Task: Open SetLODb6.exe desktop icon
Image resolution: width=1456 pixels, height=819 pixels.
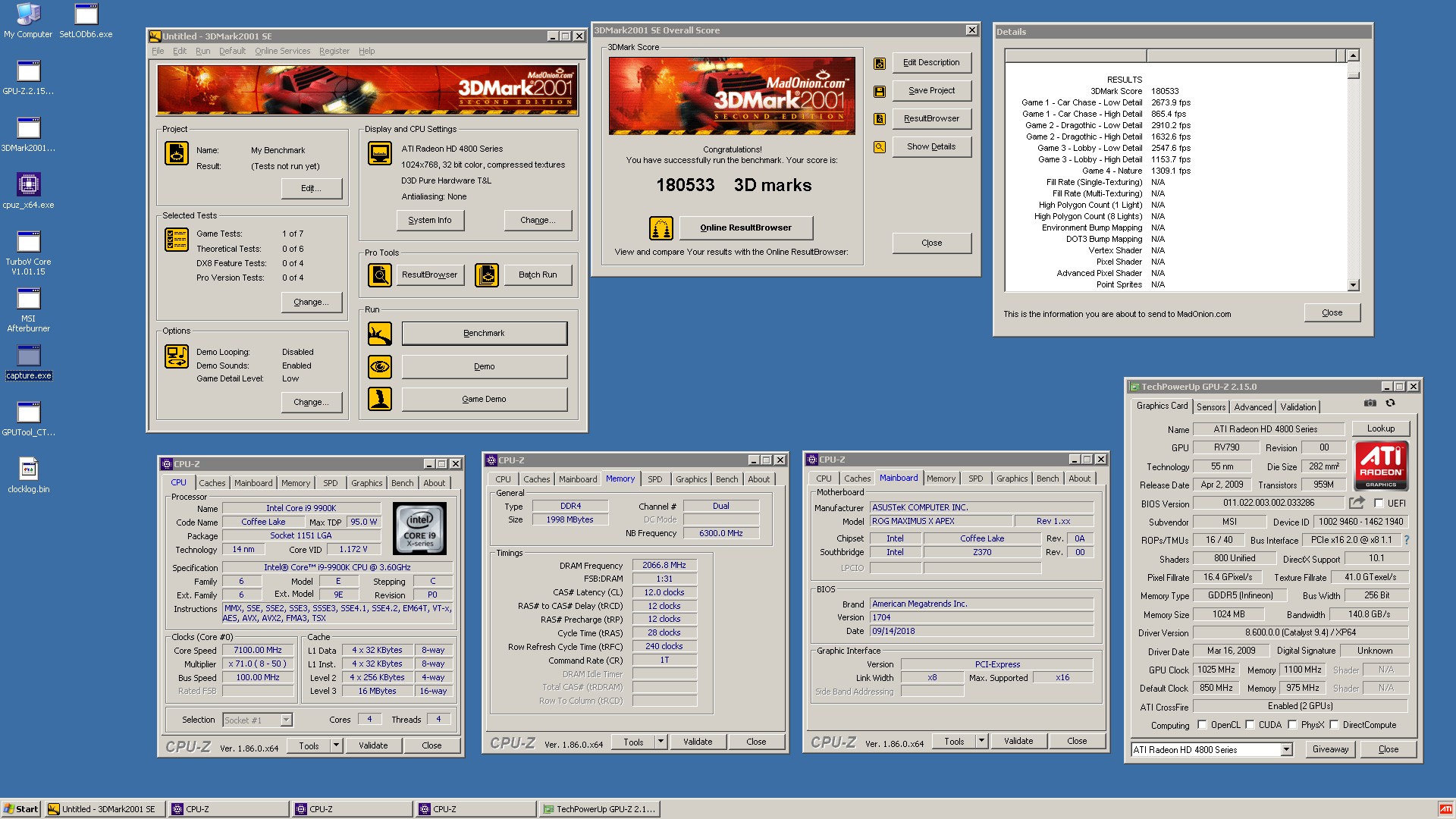Action: pyautogui.click(x=86, y=21)
